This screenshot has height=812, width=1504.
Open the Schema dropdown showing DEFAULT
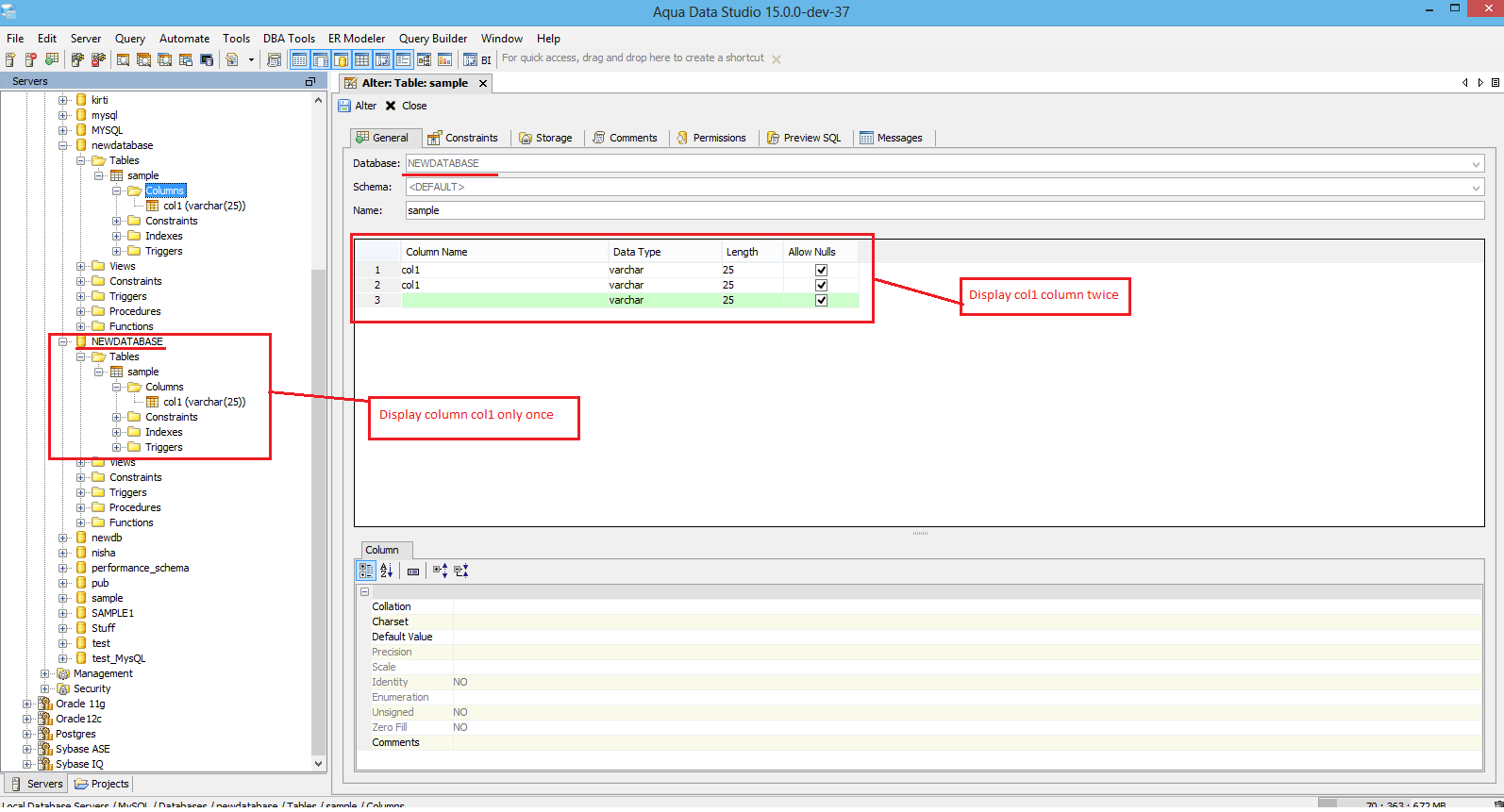pos(944,187)
